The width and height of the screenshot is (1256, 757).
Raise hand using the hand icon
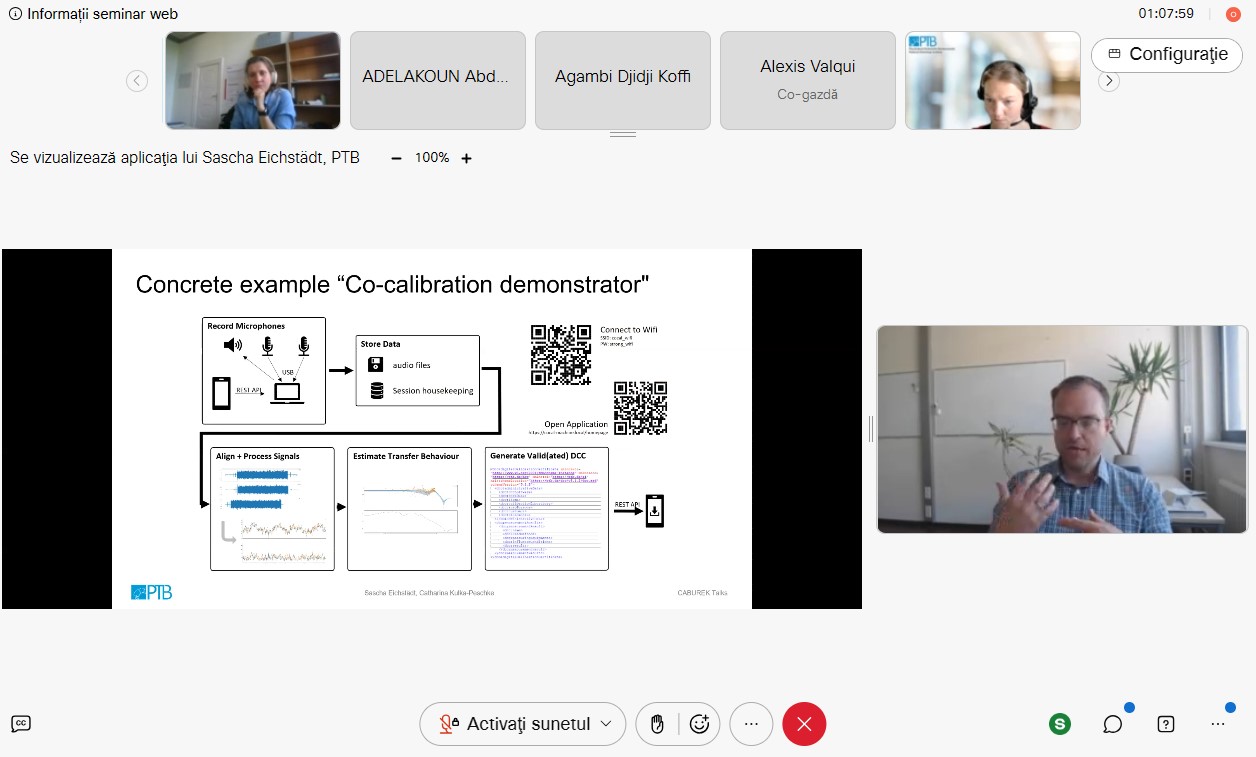click(657, 724)
